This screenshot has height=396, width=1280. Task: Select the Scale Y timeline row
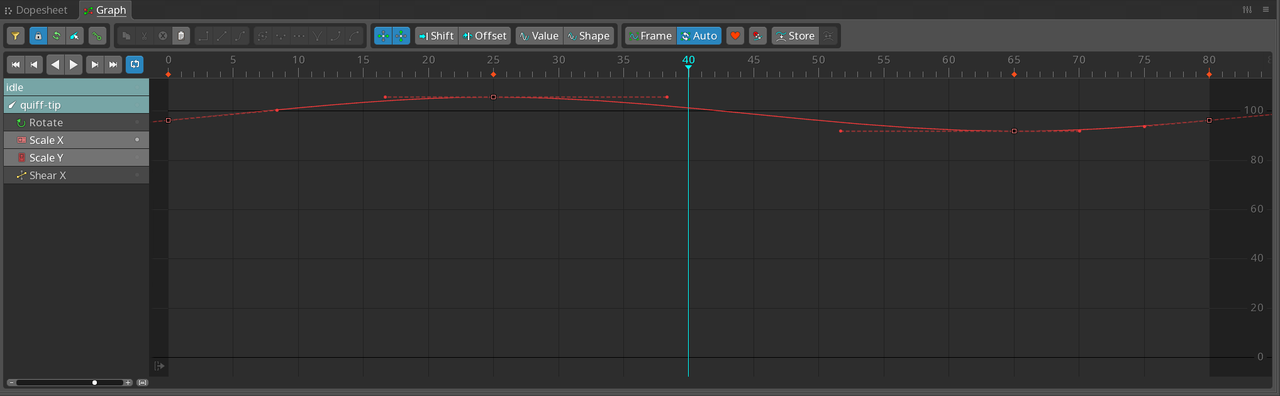point(76,158)
